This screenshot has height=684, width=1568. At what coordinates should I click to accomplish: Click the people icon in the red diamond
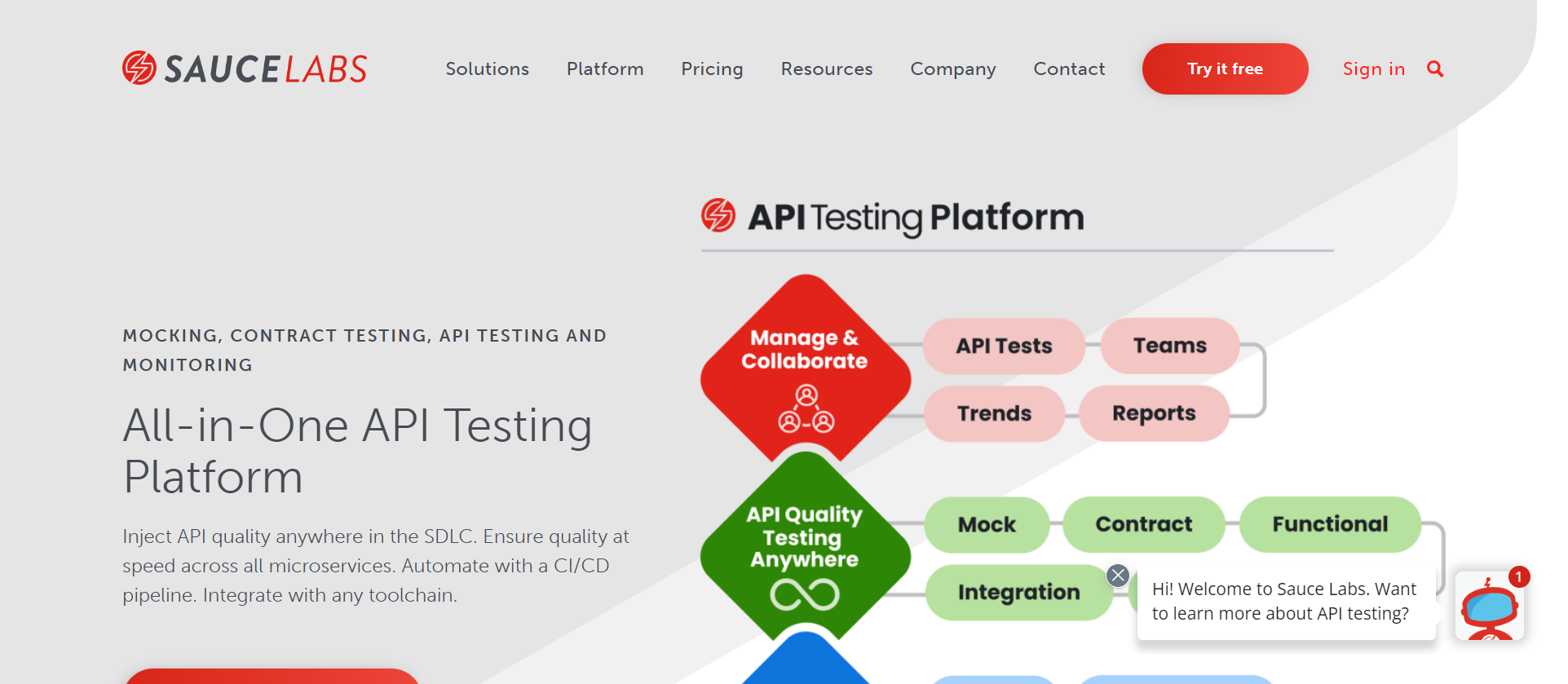806,409
